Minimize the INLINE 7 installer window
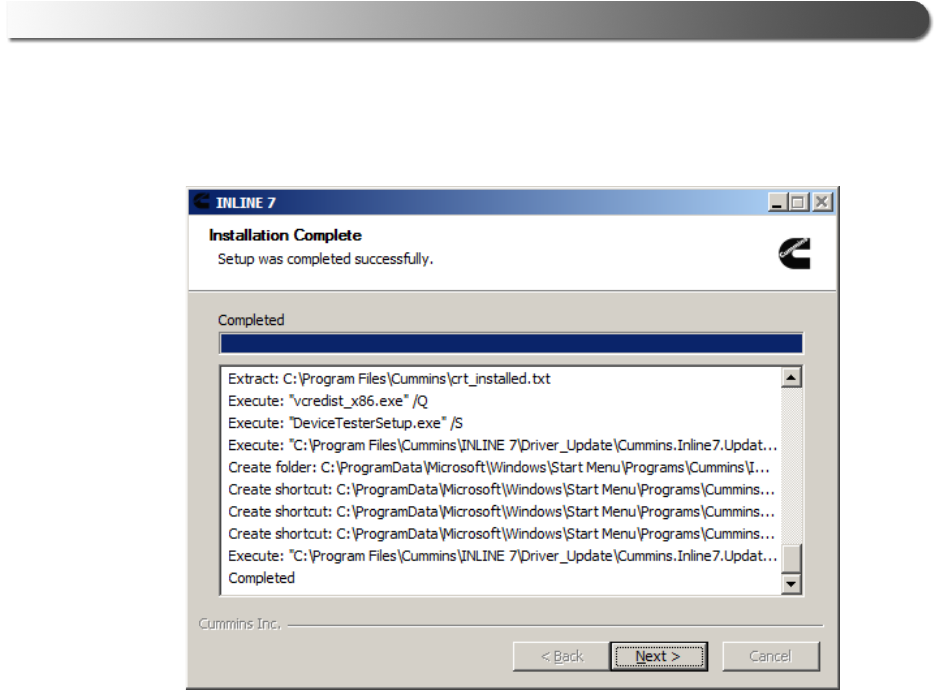The height and width of the screenshot is (690, 936). [x=777, y=202]
